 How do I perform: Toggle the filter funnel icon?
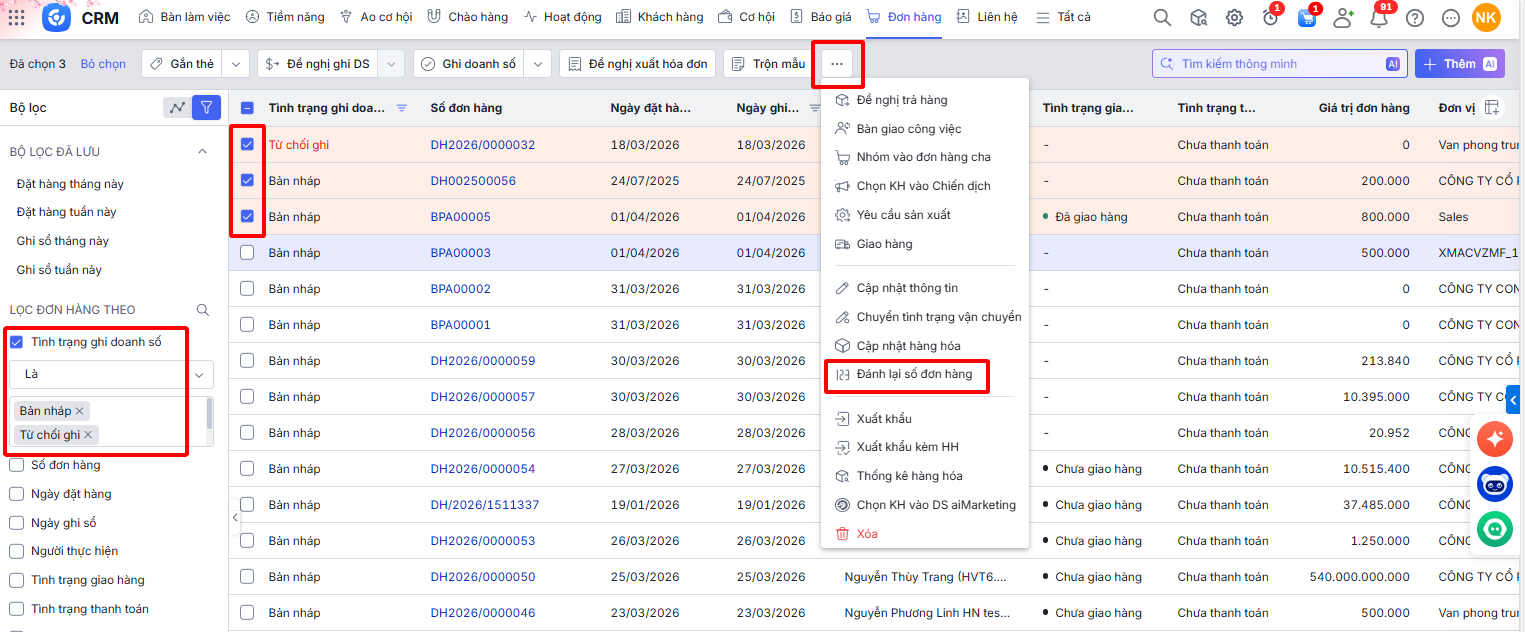[x=206, y=107]
